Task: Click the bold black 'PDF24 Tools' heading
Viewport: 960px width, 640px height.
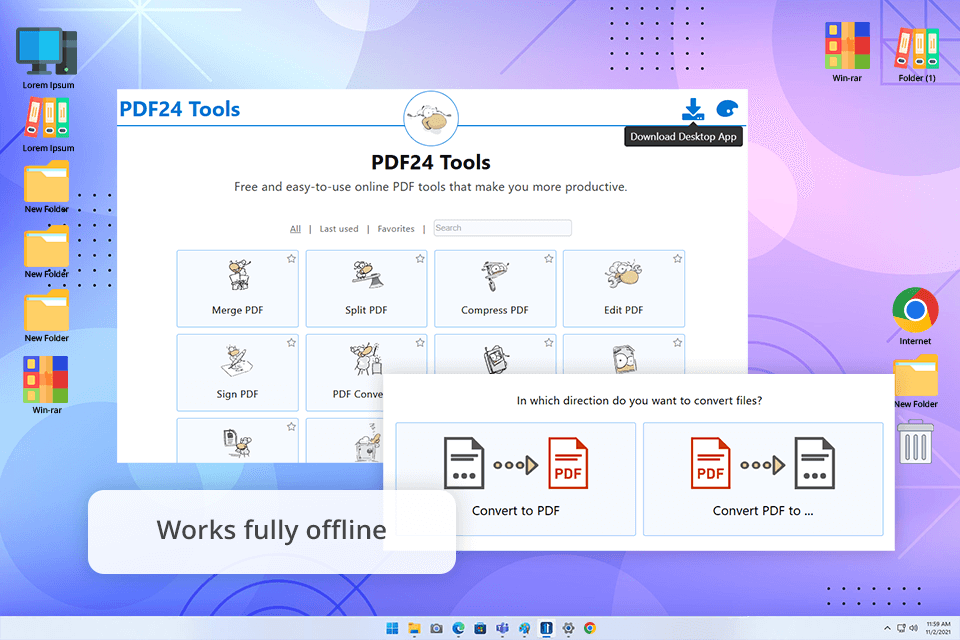Action: (431, 162)
